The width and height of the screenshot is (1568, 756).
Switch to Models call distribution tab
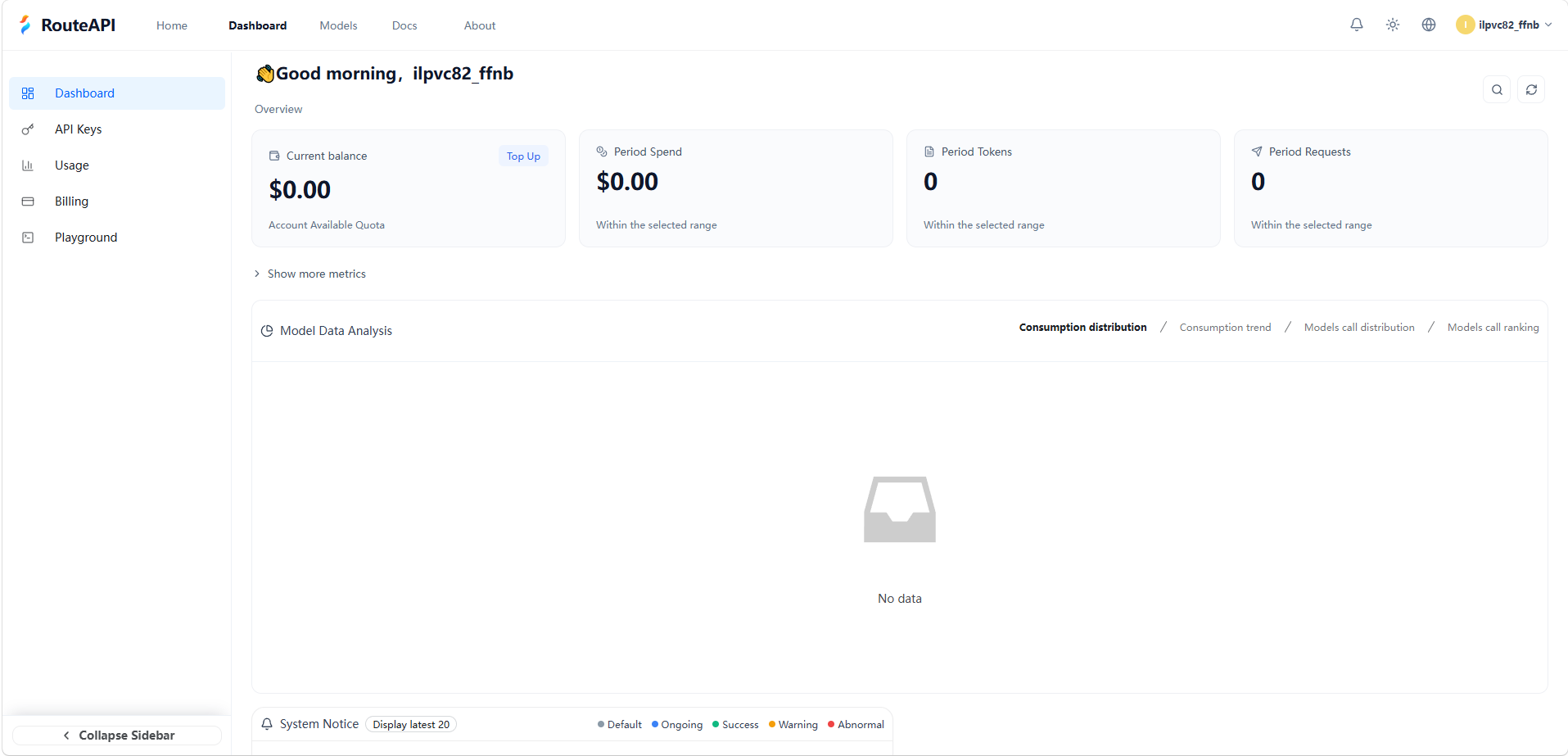click(x=1359, y=327)
